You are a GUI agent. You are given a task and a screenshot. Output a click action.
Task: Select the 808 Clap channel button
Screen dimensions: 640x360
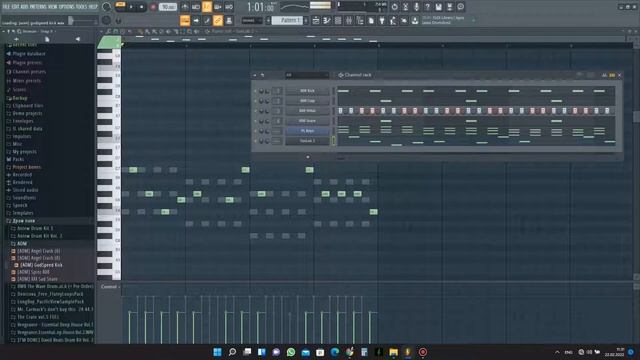coord(307,101)
